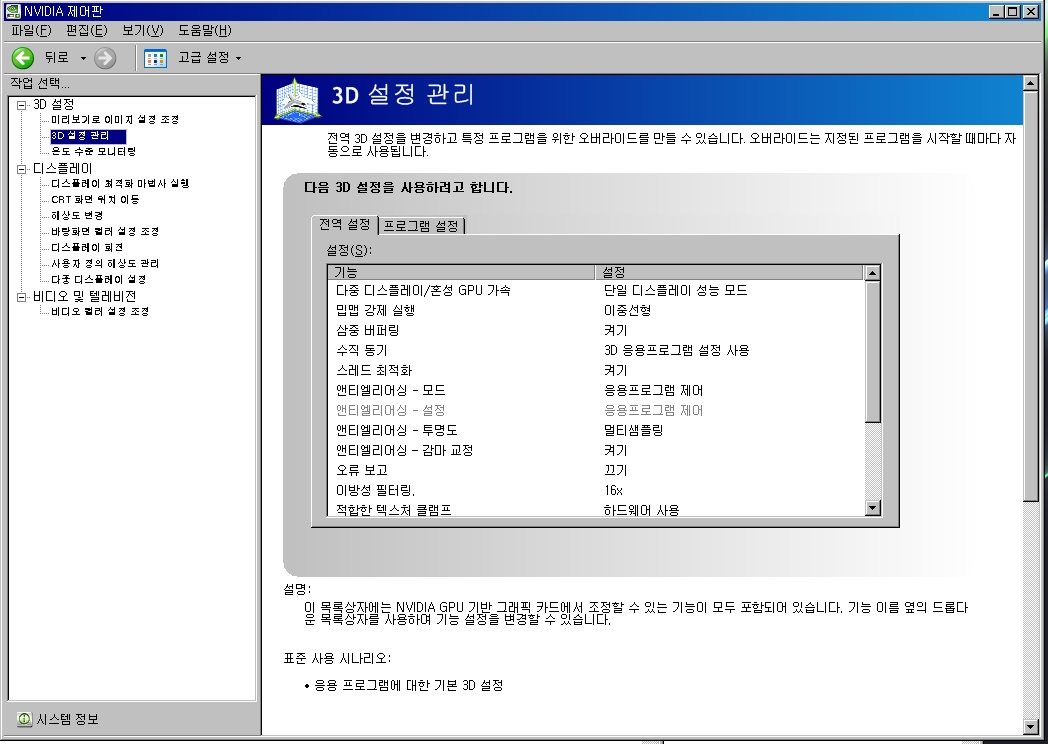
Task: Select 온도 수준 모니터링 in the tree
Action: point(94,152)
